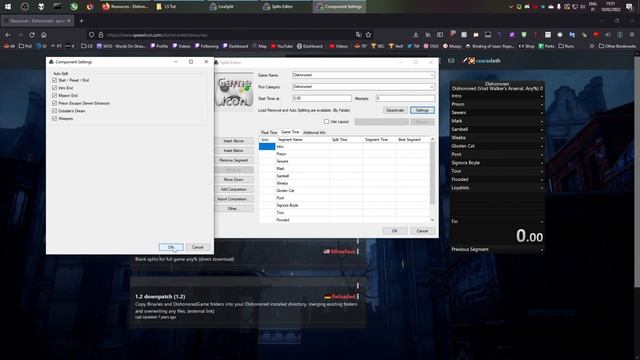This screenshot has width=640, height=360.
Task: Open the Windows Start menu
Action: click(x=8, y=7)
